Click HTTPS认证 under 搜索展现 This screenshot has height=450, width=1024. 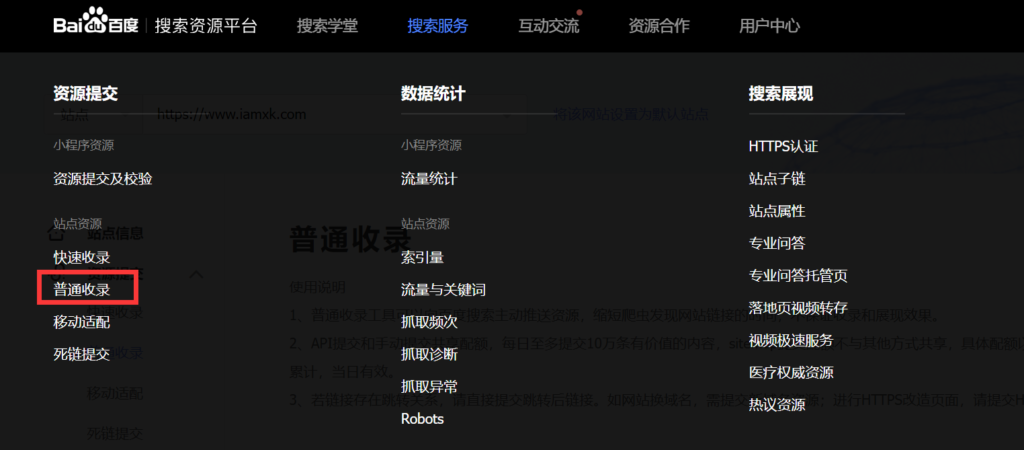click(783, 147)
